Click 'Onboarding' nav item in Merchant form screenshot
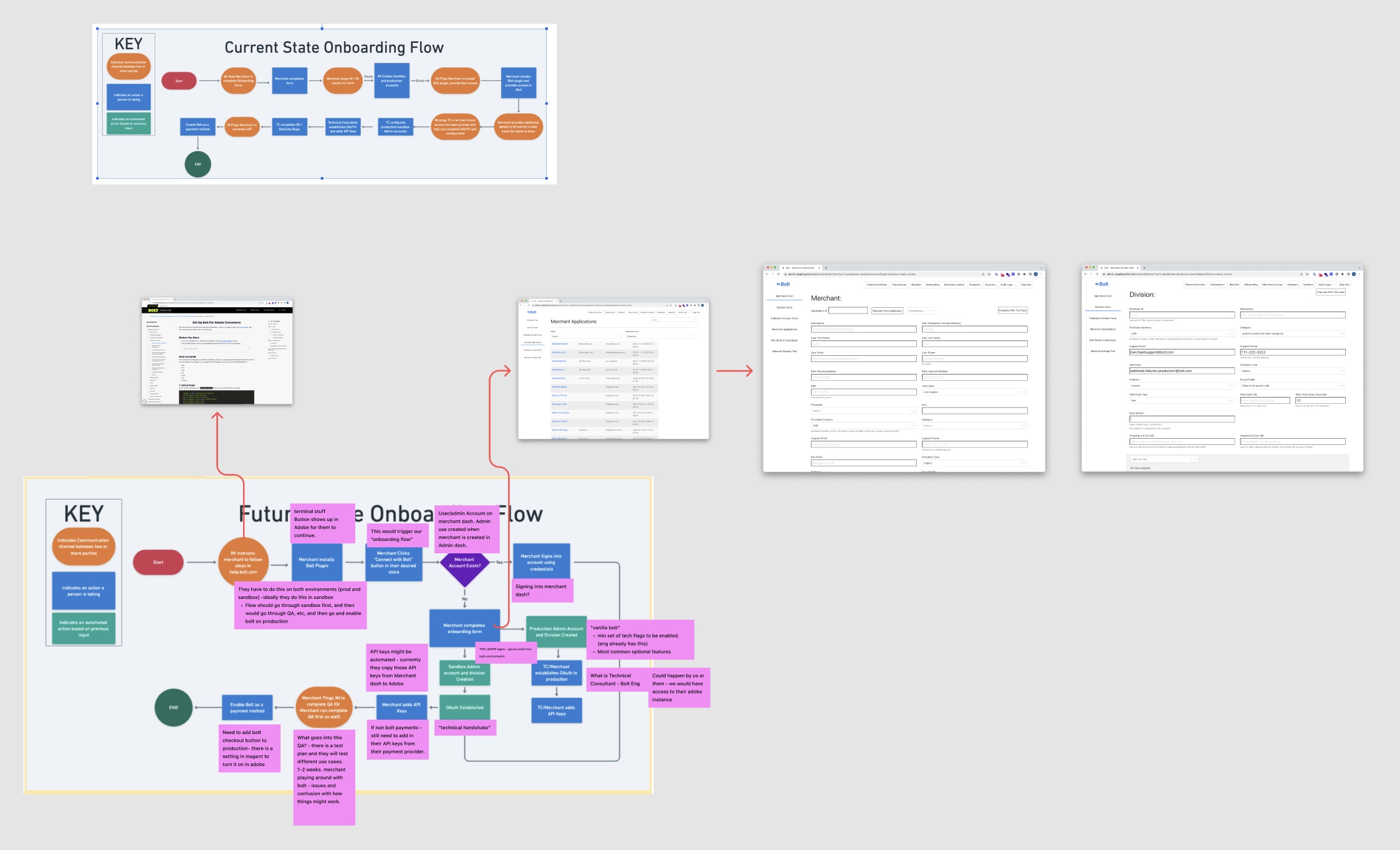Viewport: 1400px width, 850px height. point(933,285)
